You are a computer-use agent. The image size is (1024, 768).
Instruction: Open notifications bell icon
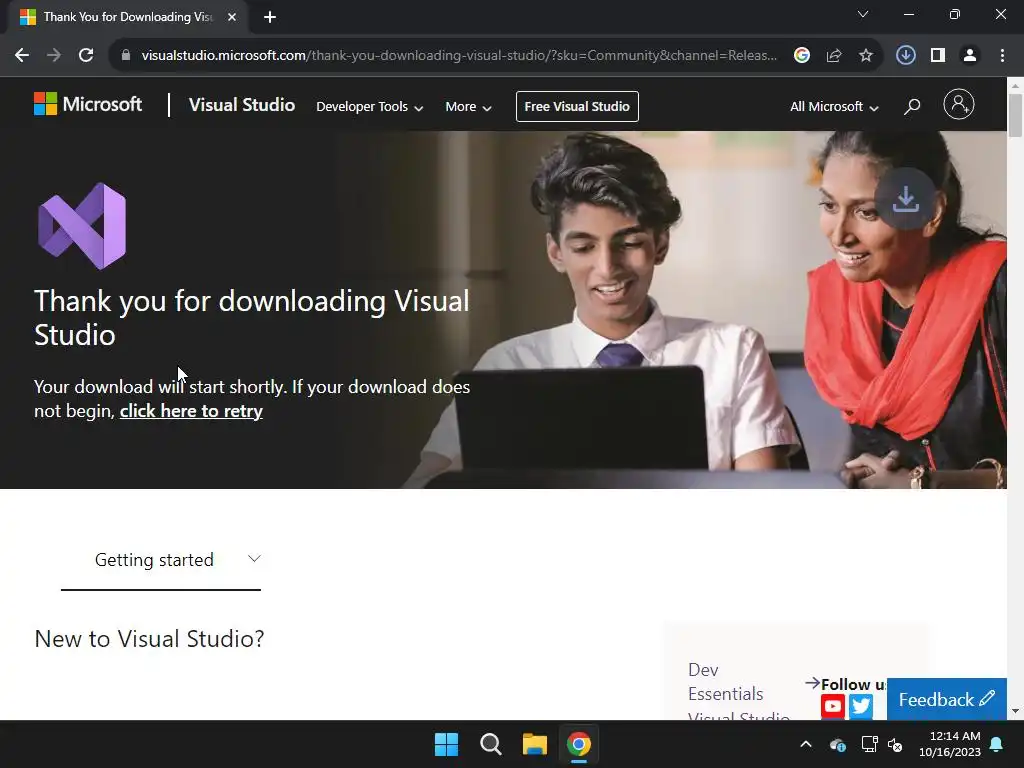997,744
